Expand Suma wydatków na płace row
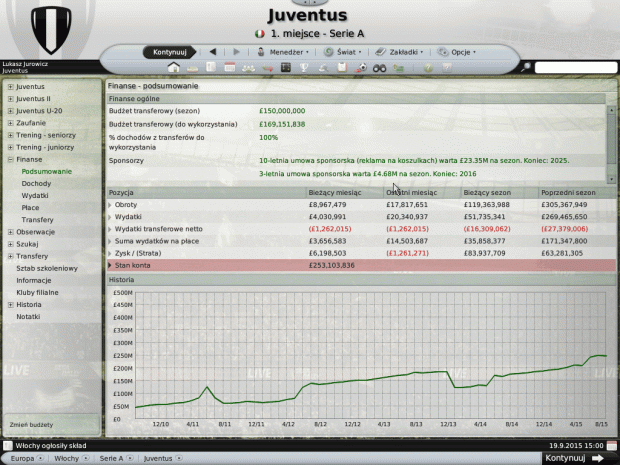 click(110, 241)
